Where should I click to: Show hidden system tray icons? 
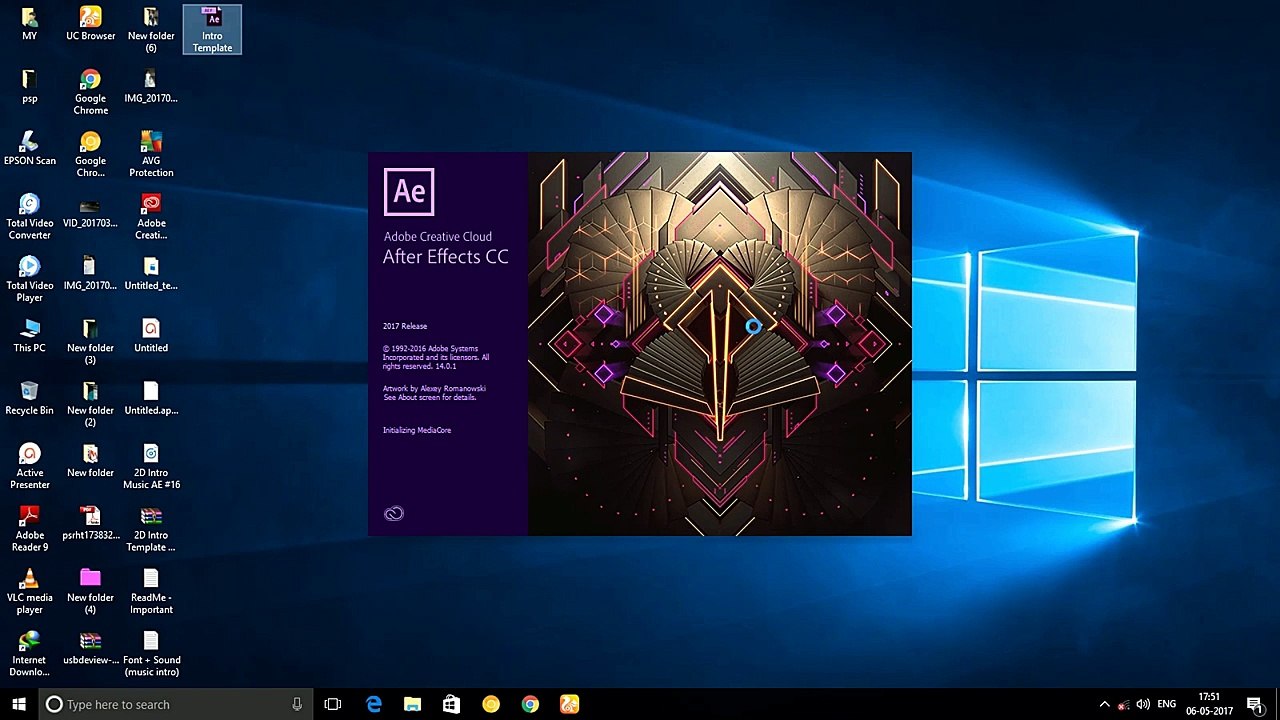click(1104, 704)
